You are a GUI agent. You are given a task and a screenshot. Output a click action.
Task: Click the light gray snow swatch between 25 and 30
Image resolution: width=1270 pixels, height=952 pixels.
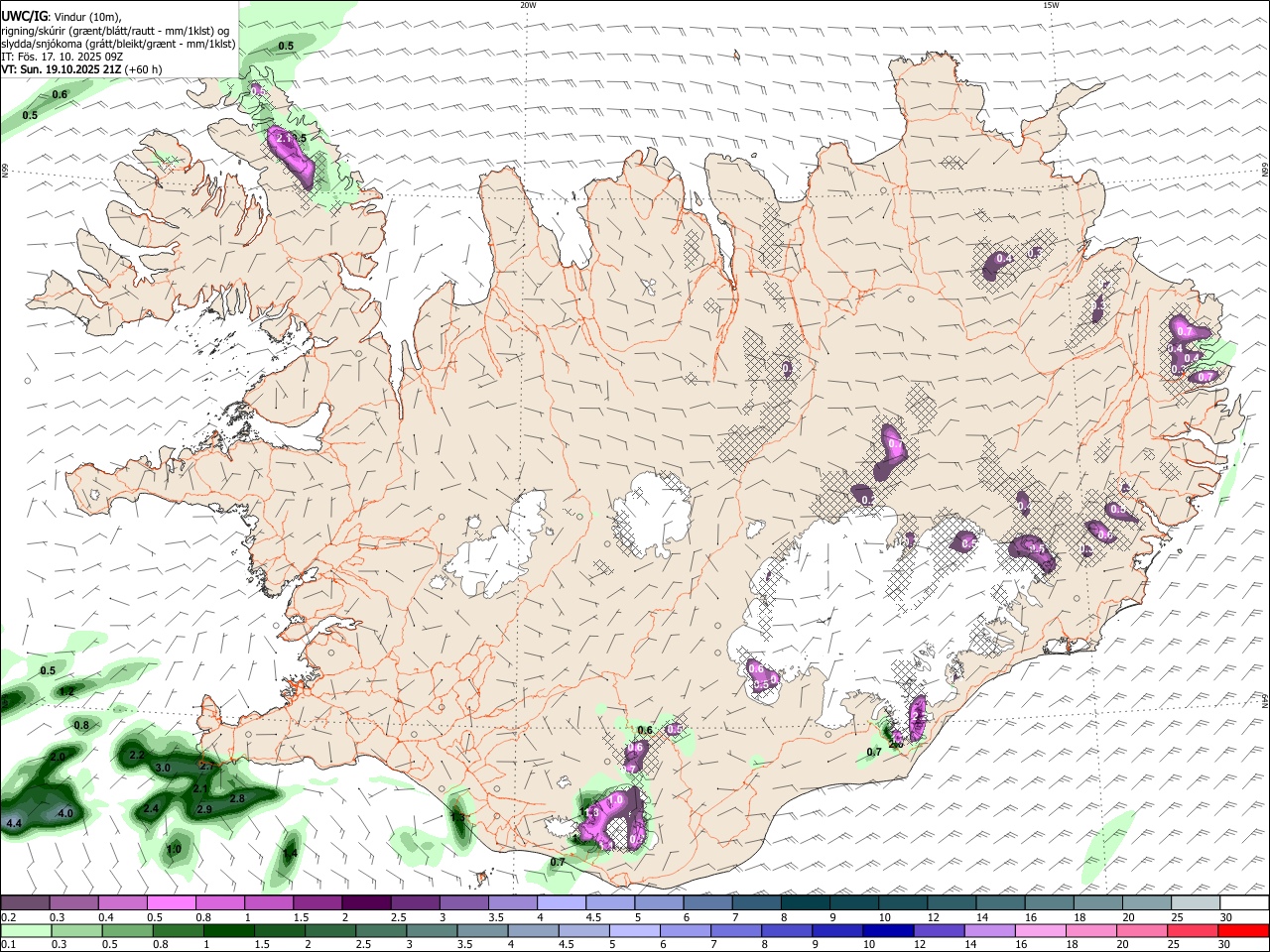(x=1195, y=902)
